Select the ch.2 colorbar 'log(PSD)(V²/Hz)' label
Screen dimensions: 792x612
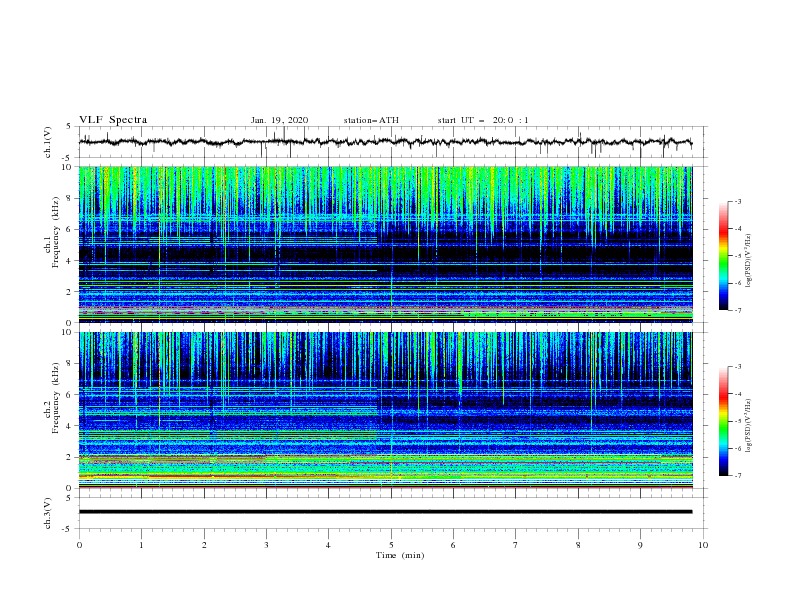[x=748, y=425]
